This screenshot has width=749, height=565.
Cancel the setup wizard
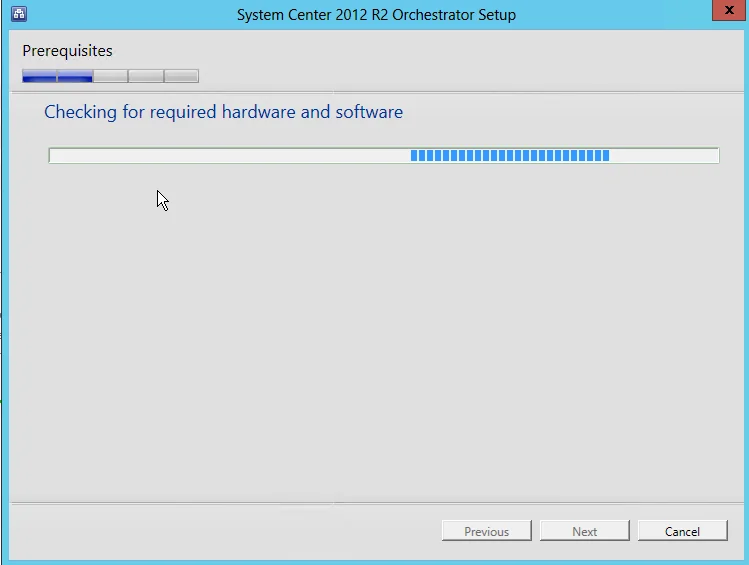(x=682, y=531)
